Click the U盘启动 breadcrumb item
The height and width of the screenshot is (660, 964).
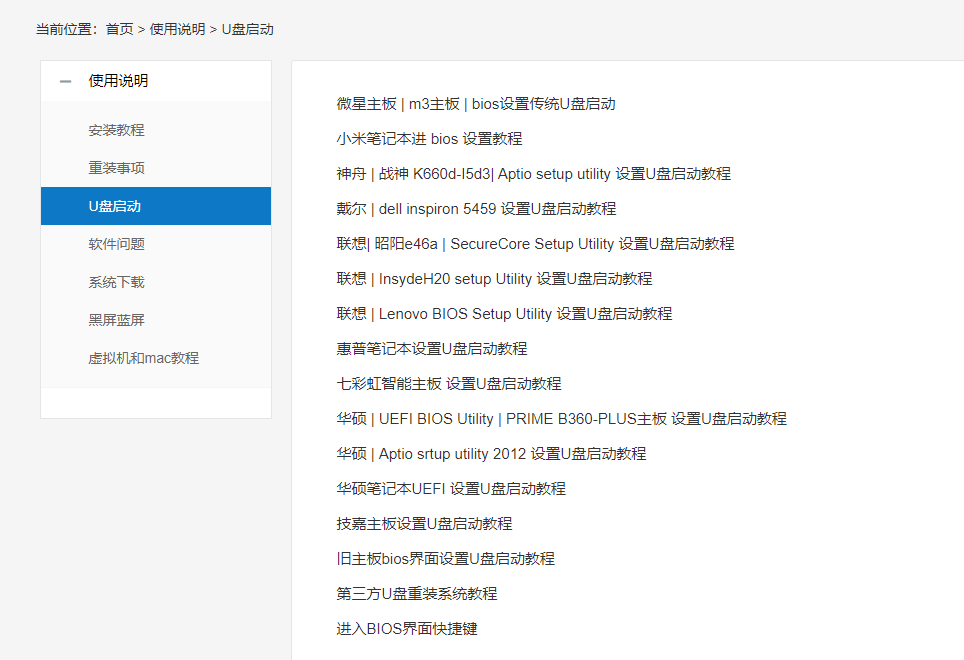pyautogui.click(x=247, y=29)
